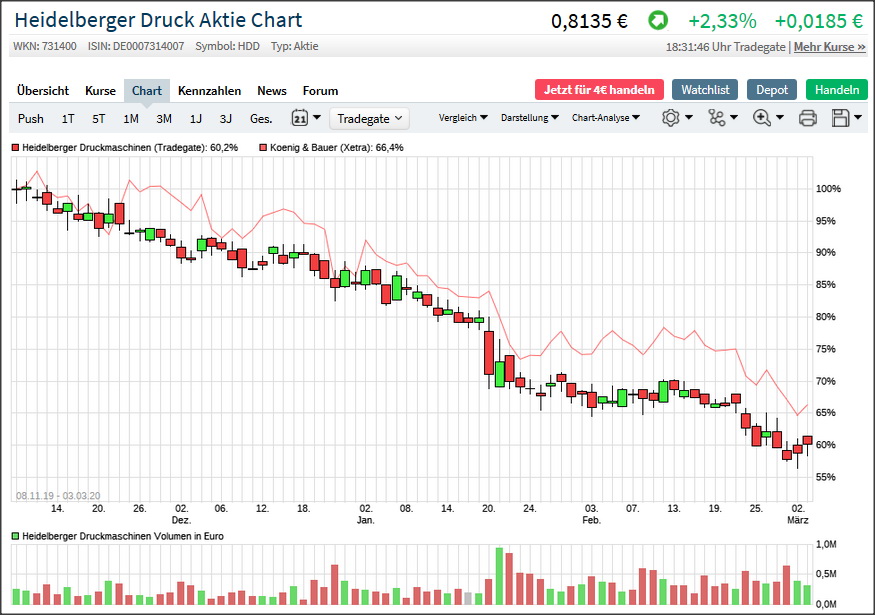Open the Darstellung dropdown menu
Screen dimensions: 875x615
pos(530,118)
